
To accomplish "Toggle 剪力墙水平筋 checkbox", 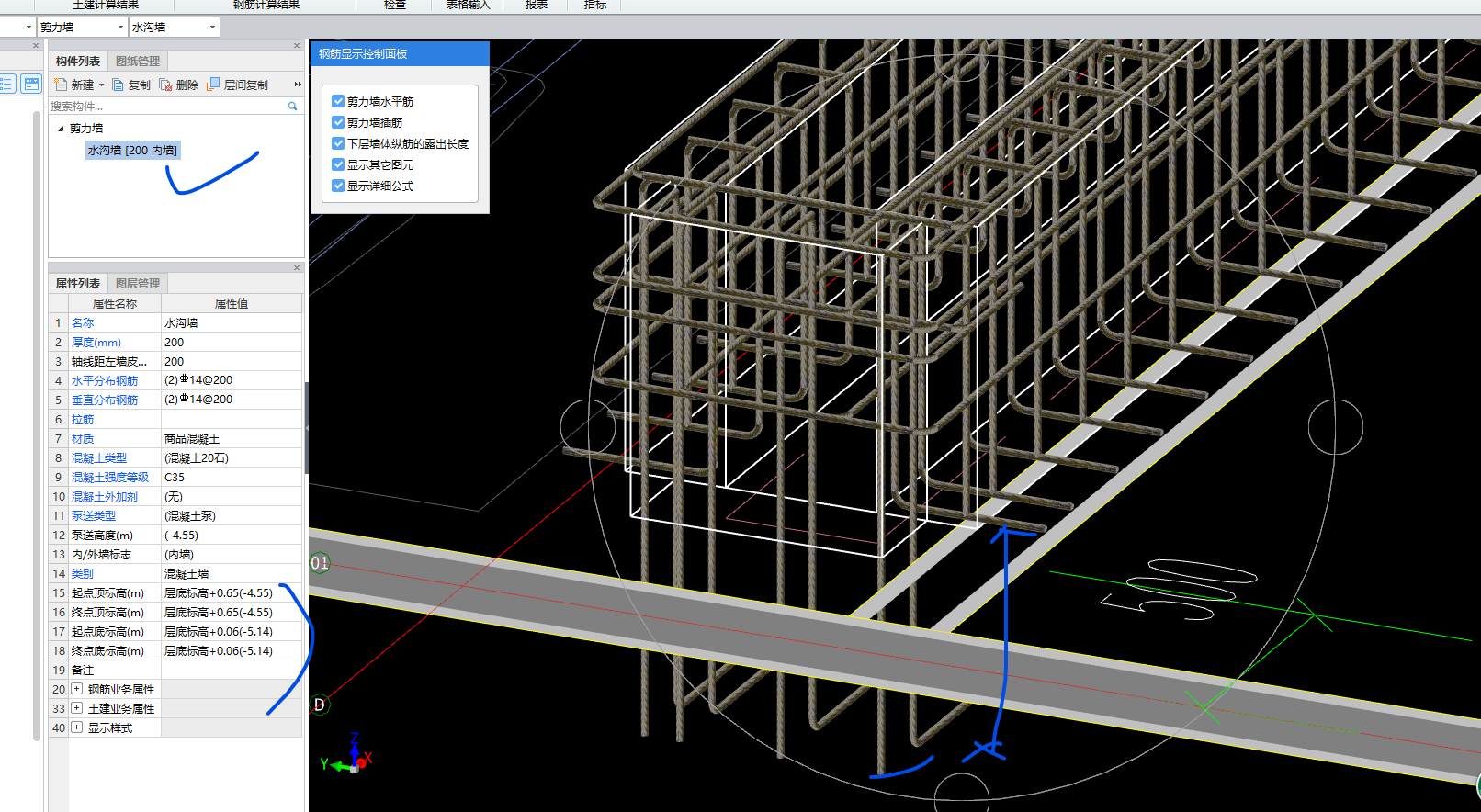I will click(338, 101).
